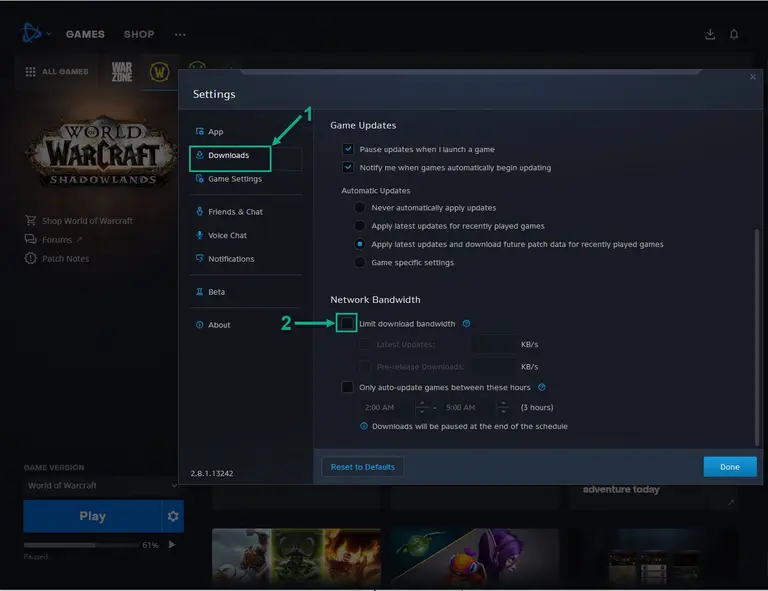Open the purple-haired character news thumbnail

pos(475,557)
